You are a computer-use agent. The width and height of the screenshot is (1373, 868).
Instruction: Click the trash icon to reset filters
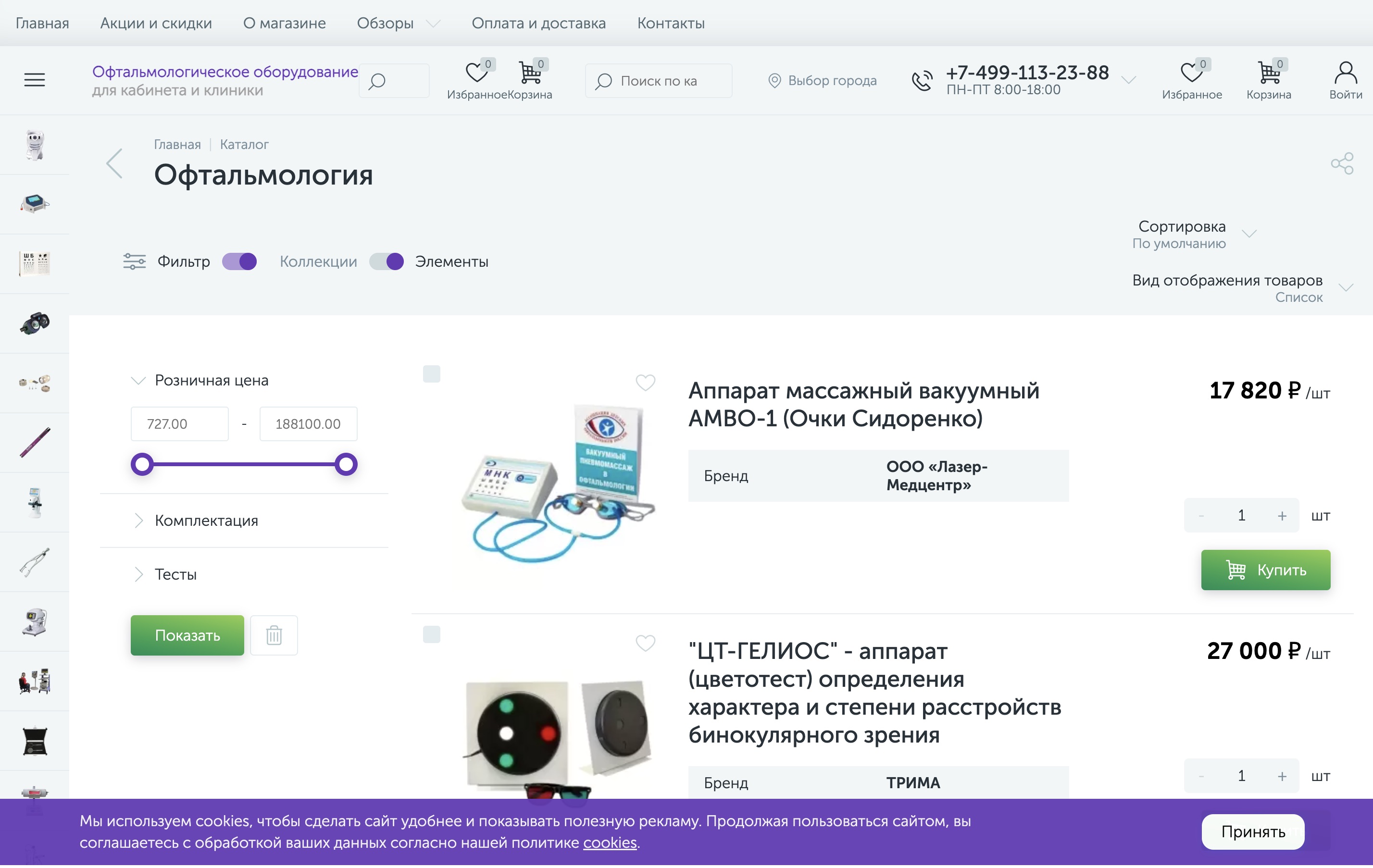coord(274,635)
